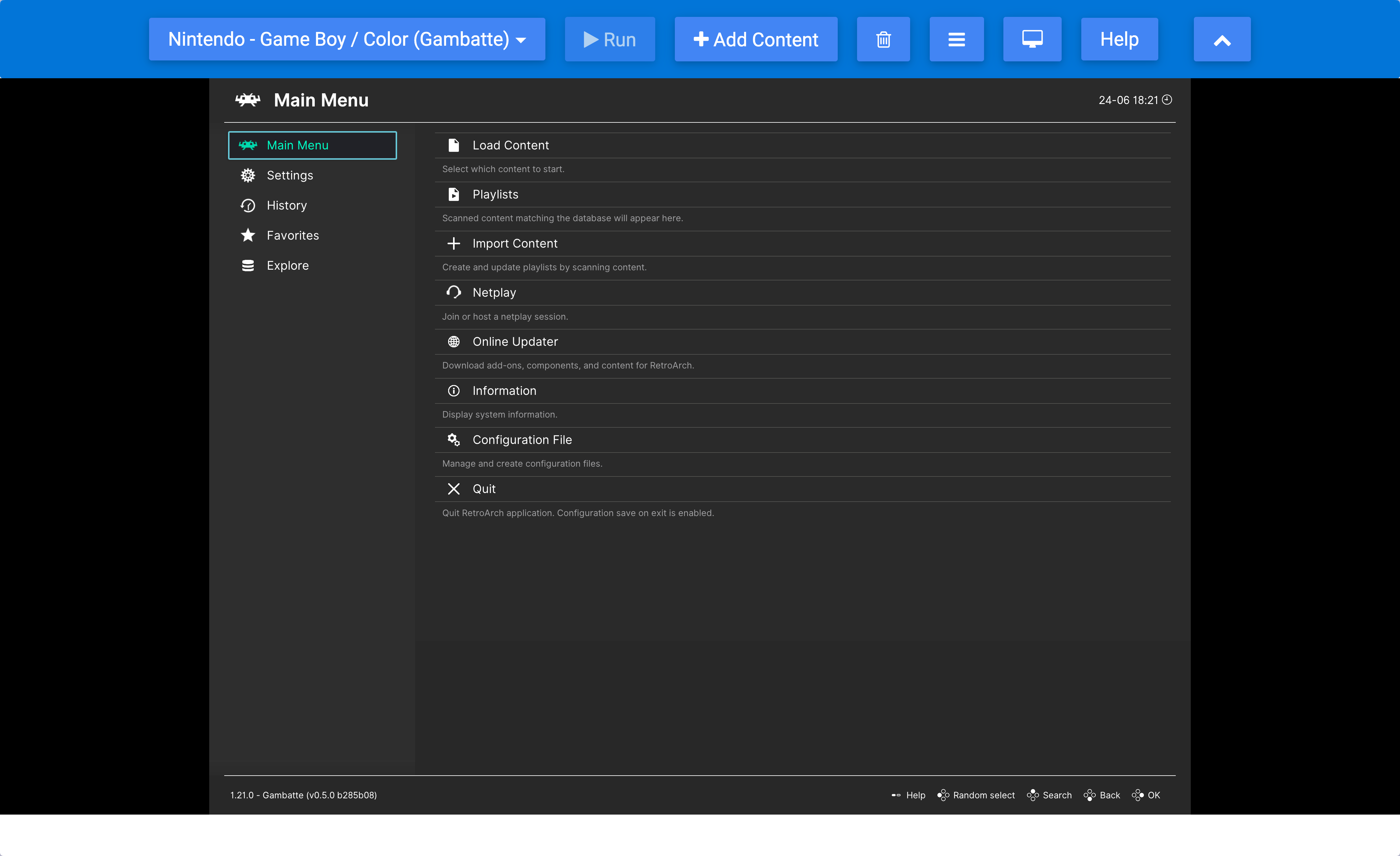This screenshot has height=856, width=1400.
Task: Click the Favorites star icon
Action: coord(248,235)
